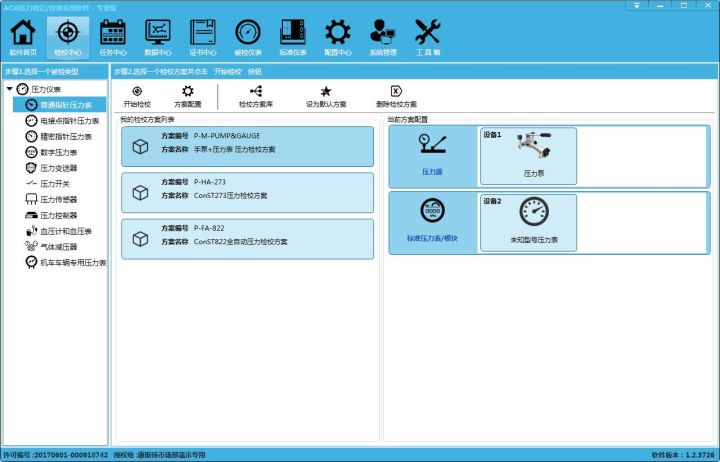The height and width of the screenshot is (462, 720).
Task: Open the 工具箱 wrench icon
Action: (x=427, y=36)
